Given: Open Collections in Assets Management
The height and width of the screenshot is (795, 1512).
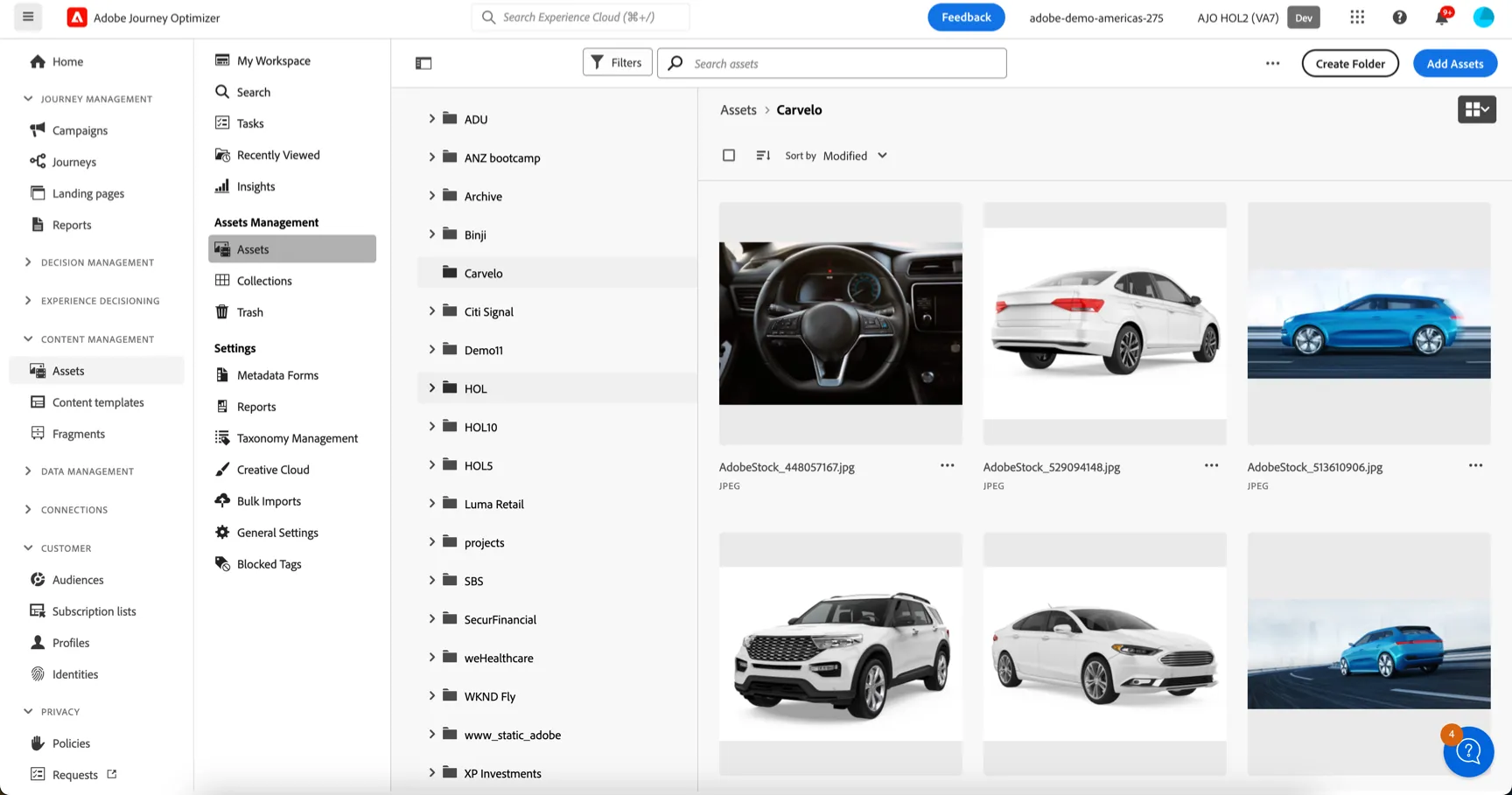Looking at the screenshot, I should [x=264, y=281].
